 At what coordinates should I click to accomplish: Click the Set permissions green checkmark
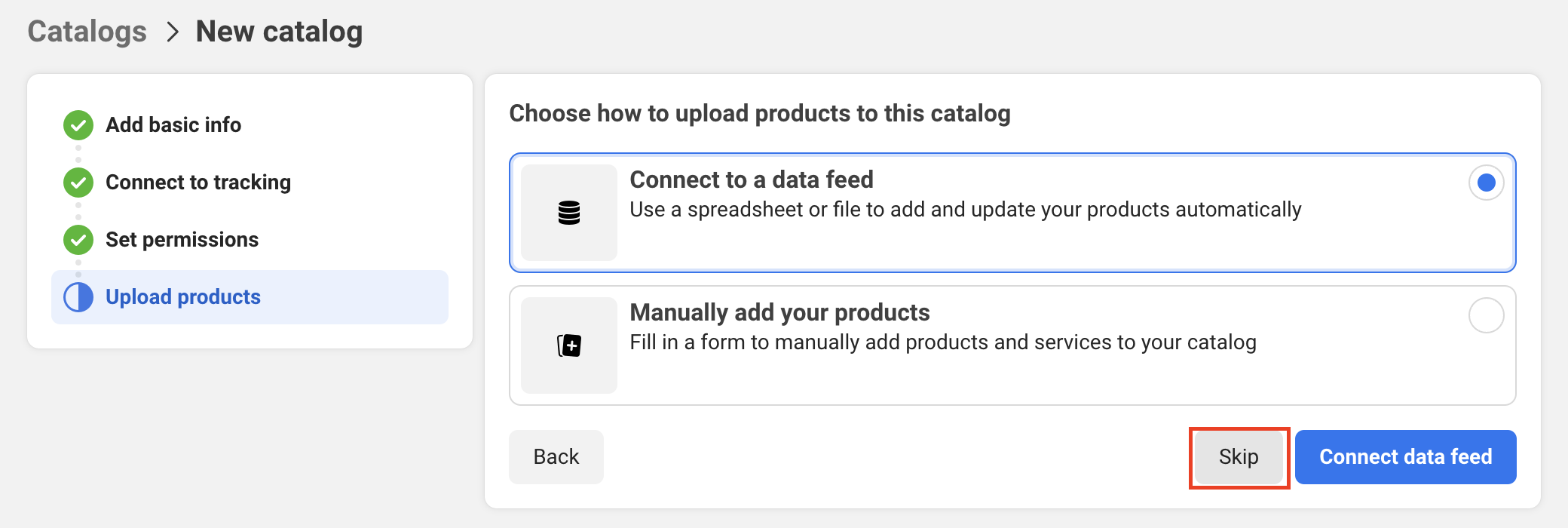tap(78, 240)
